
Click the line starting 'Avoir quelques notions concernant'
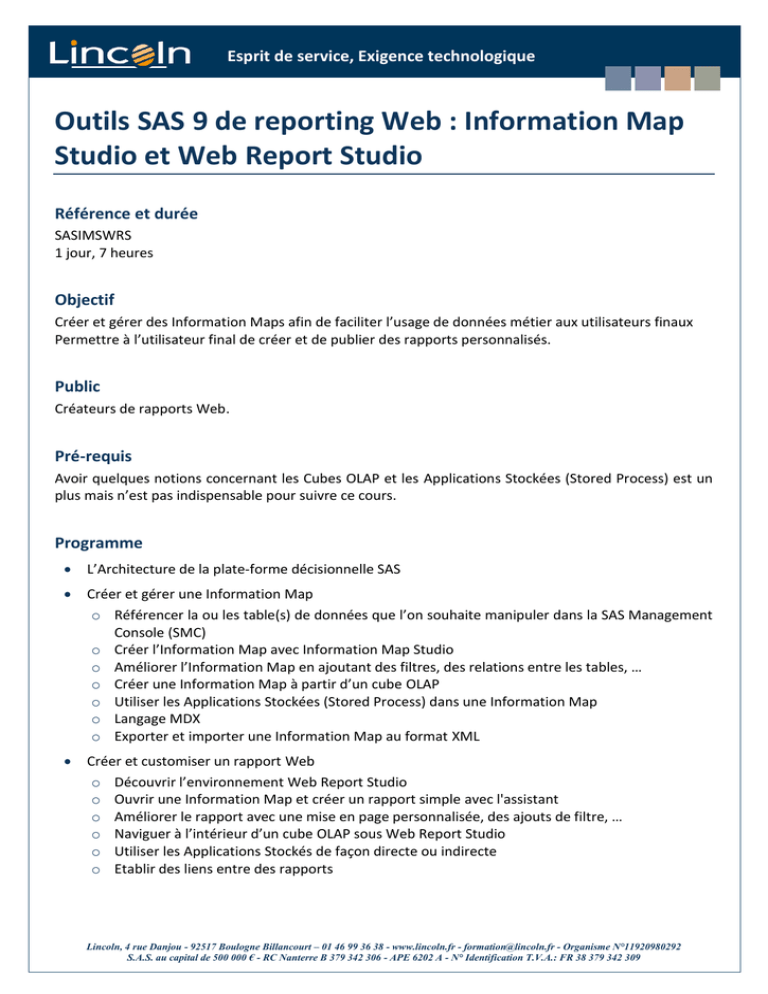pos(383,479)
